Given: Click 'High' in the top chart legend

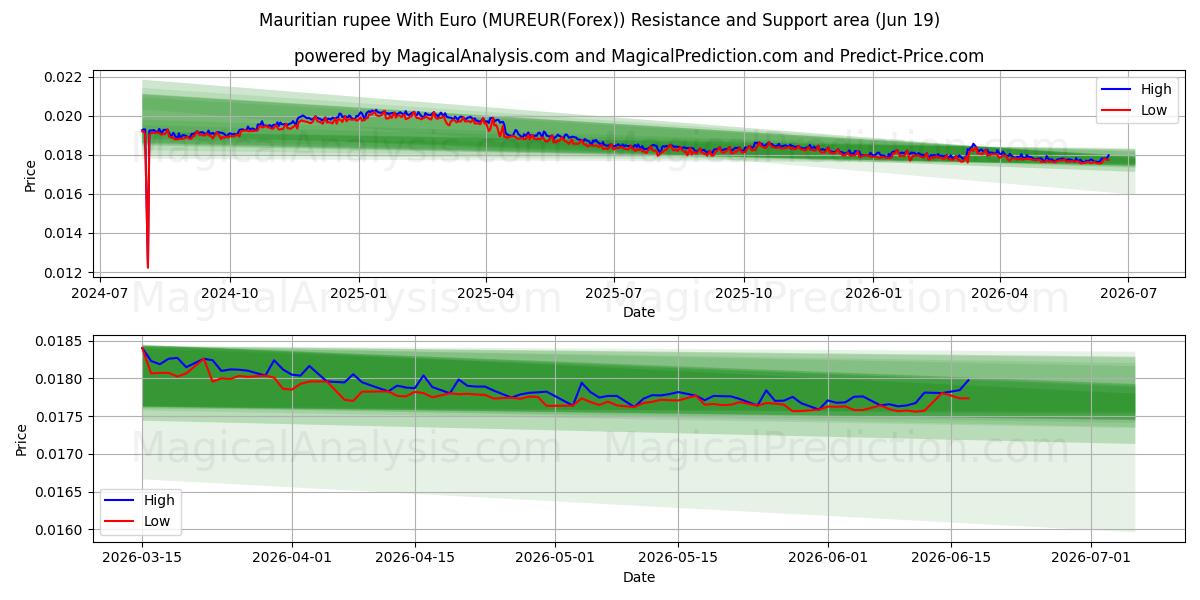Looking at the screenshot, I should pyautogui.click(x=1156, y=89).
